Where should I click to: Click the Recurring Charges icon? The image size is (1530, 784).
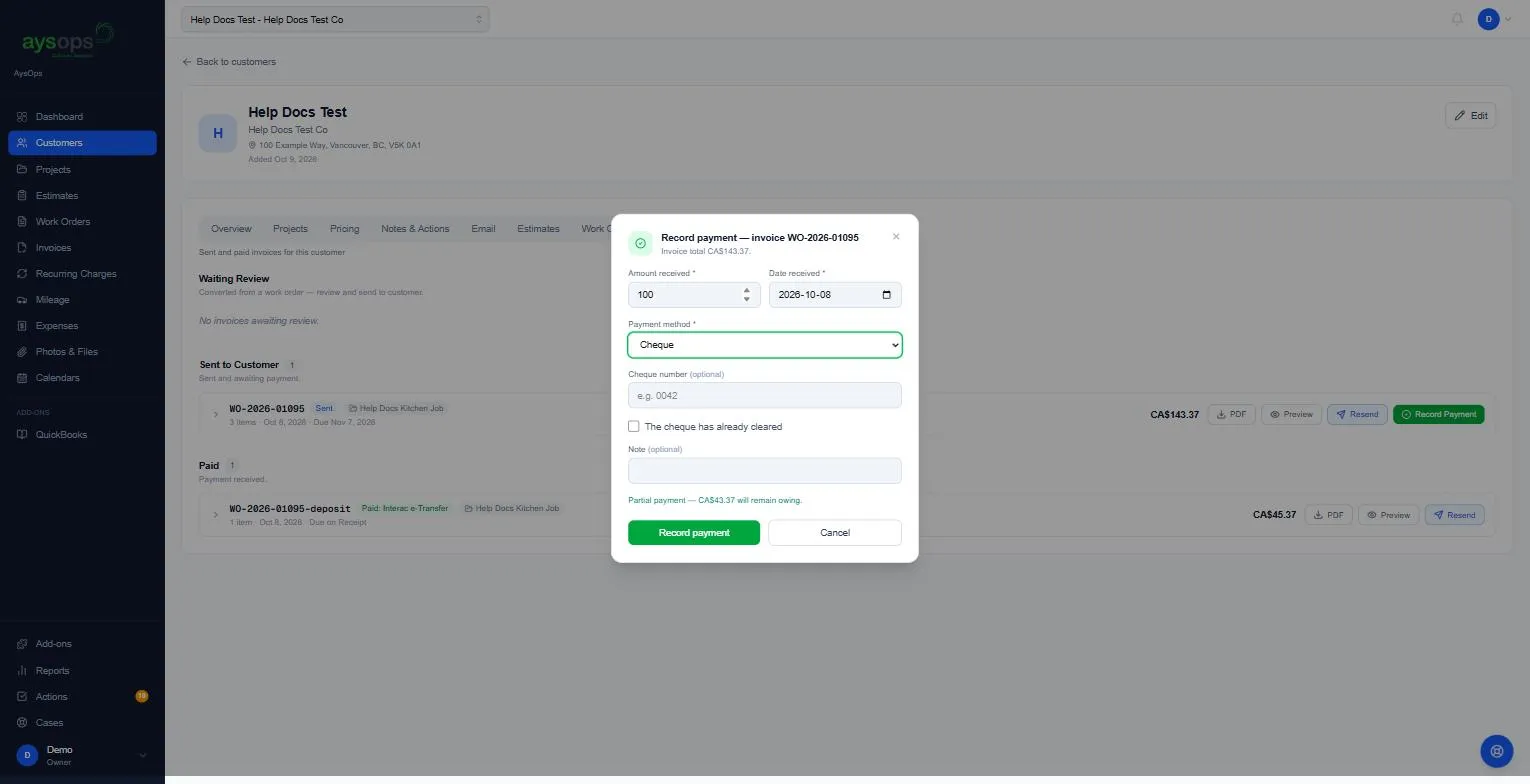coord(22,274)
